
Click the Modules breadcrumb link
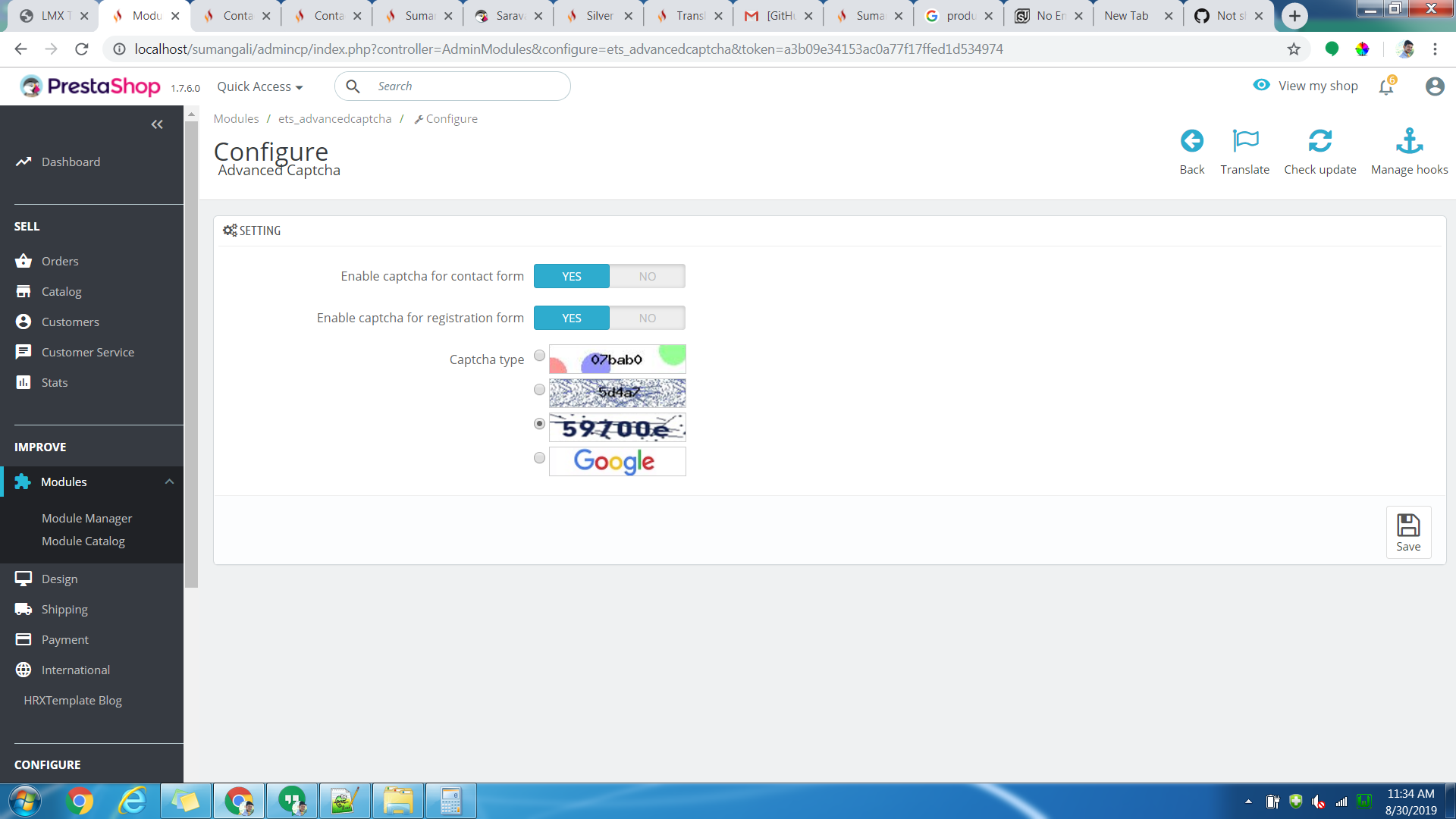pos(236,118)
